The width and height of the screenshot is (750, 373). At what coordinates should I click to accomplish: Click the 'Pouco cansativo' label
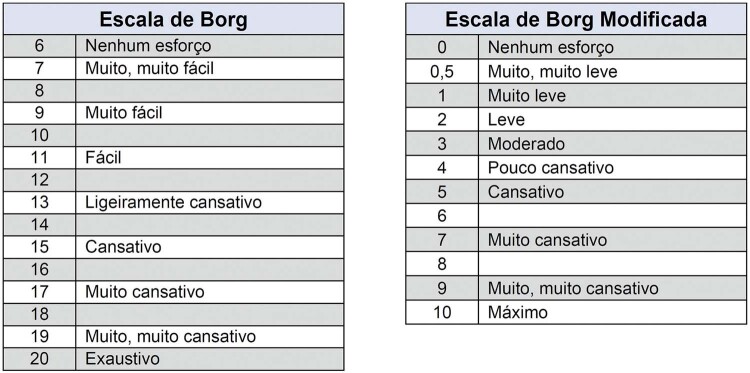pos(551,168)
